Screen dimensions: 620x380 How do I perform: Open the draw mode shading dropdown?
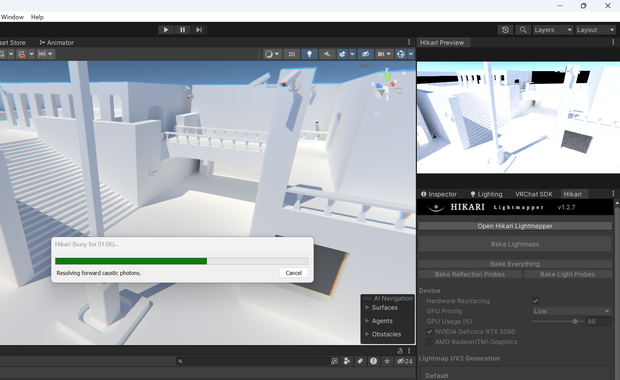pyautogui.click(x=272, y=54)
